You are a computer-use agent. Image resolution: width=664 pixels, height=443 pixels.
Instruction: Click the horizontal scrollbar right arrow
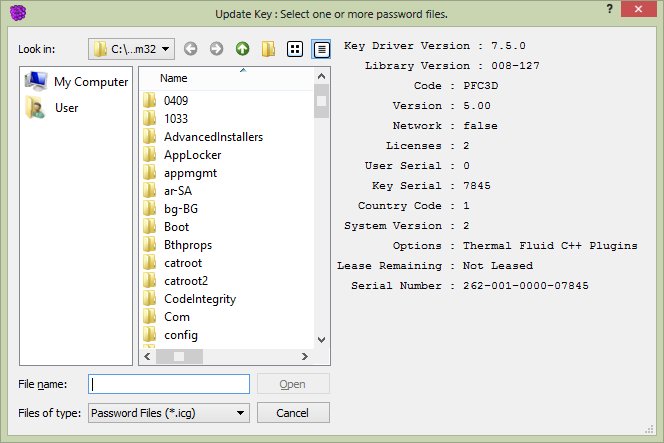304,357
